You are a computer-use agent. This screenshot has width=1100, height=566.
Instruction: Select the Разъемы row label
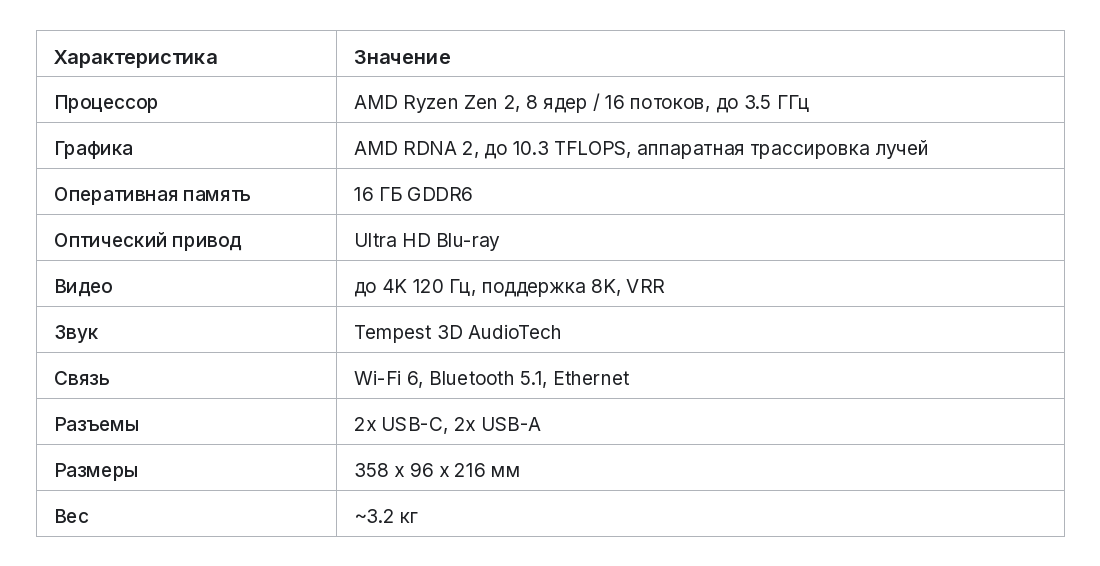(x=97, y=424)
